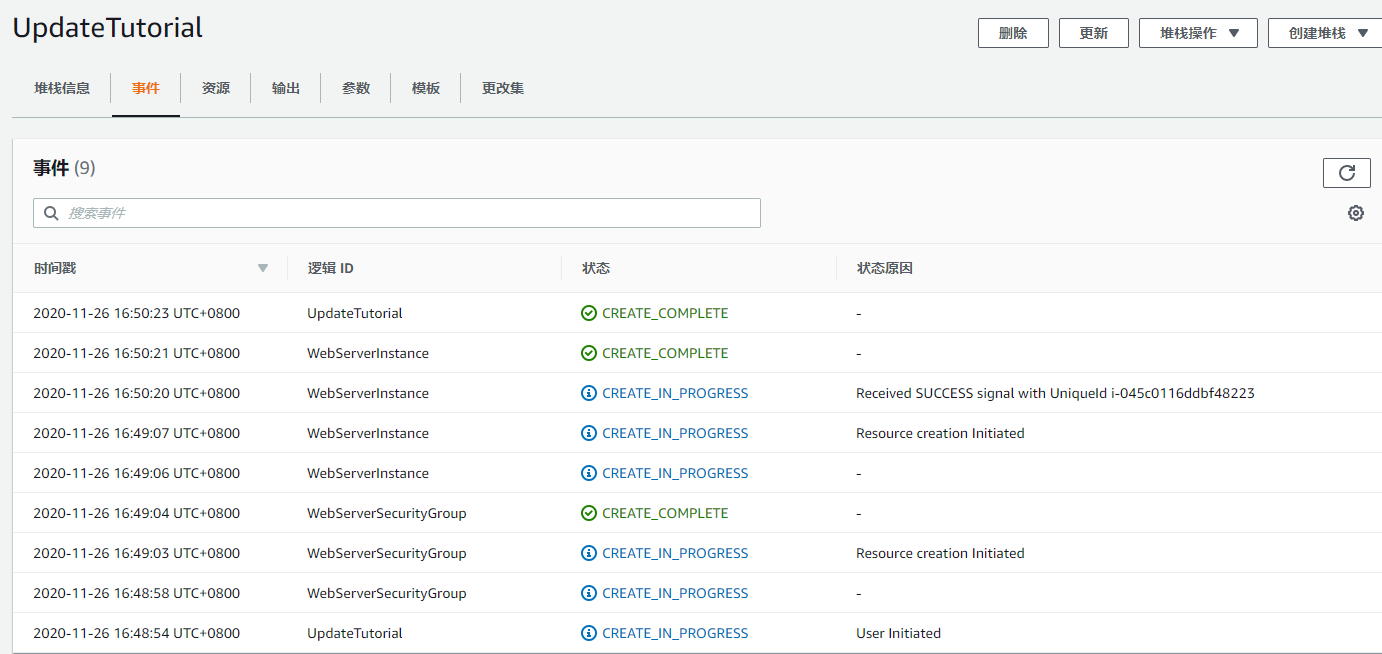The width and height of the screenshot is (1382, 654).
Task: Select the 事件 tab
Action: [x=146, y=88]
